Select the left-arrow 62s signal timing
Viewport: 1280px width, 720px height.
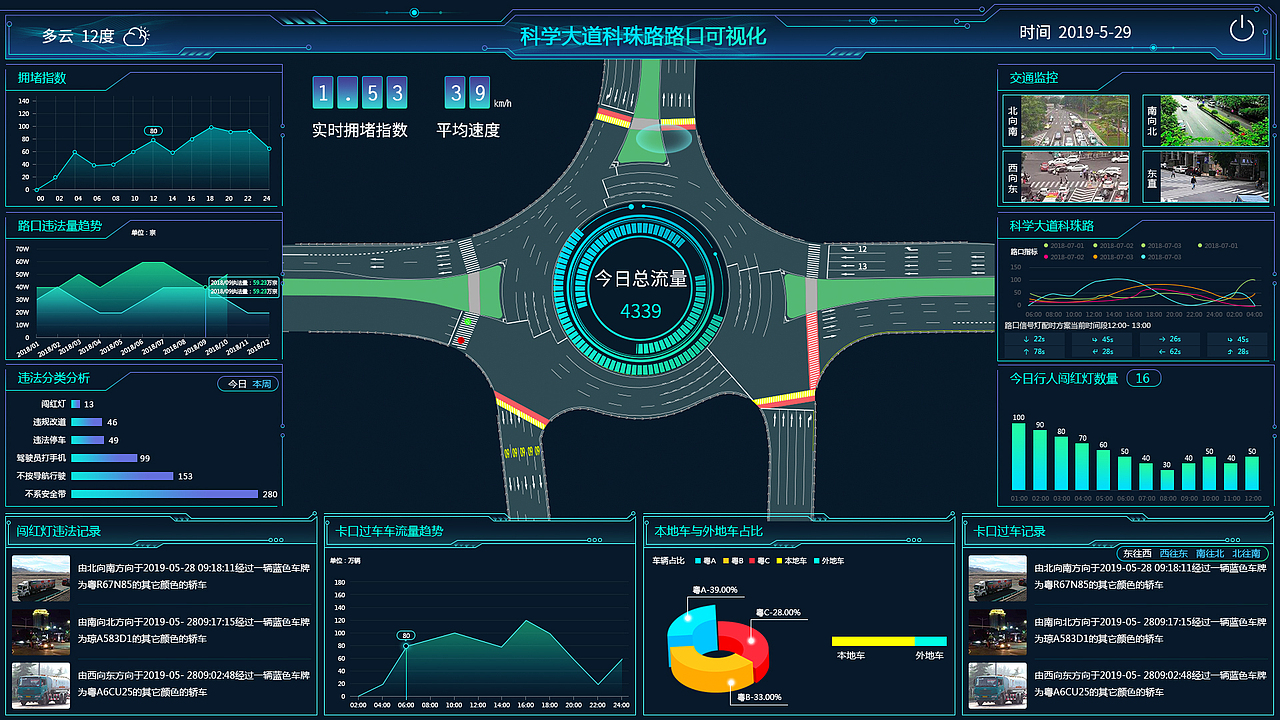point(1171,351)
